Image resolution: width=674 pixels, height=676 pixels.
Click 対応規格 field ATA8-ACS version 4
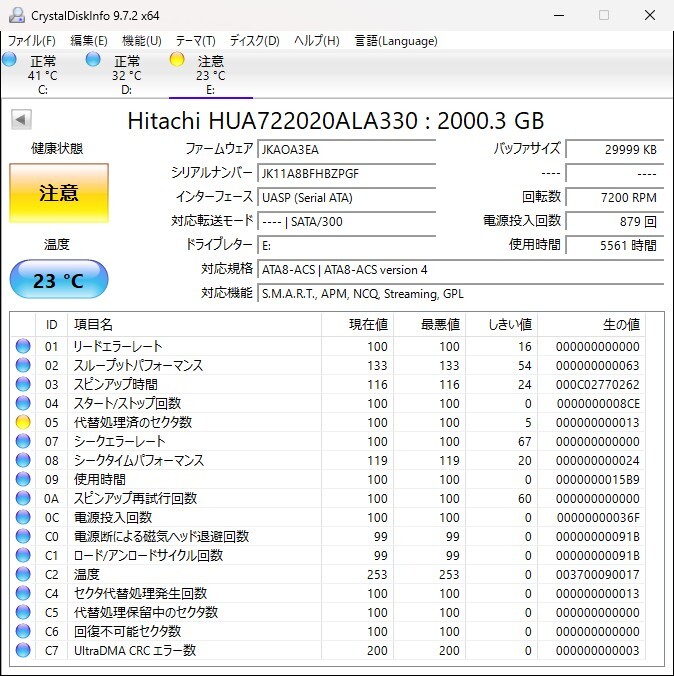(460, 270)
